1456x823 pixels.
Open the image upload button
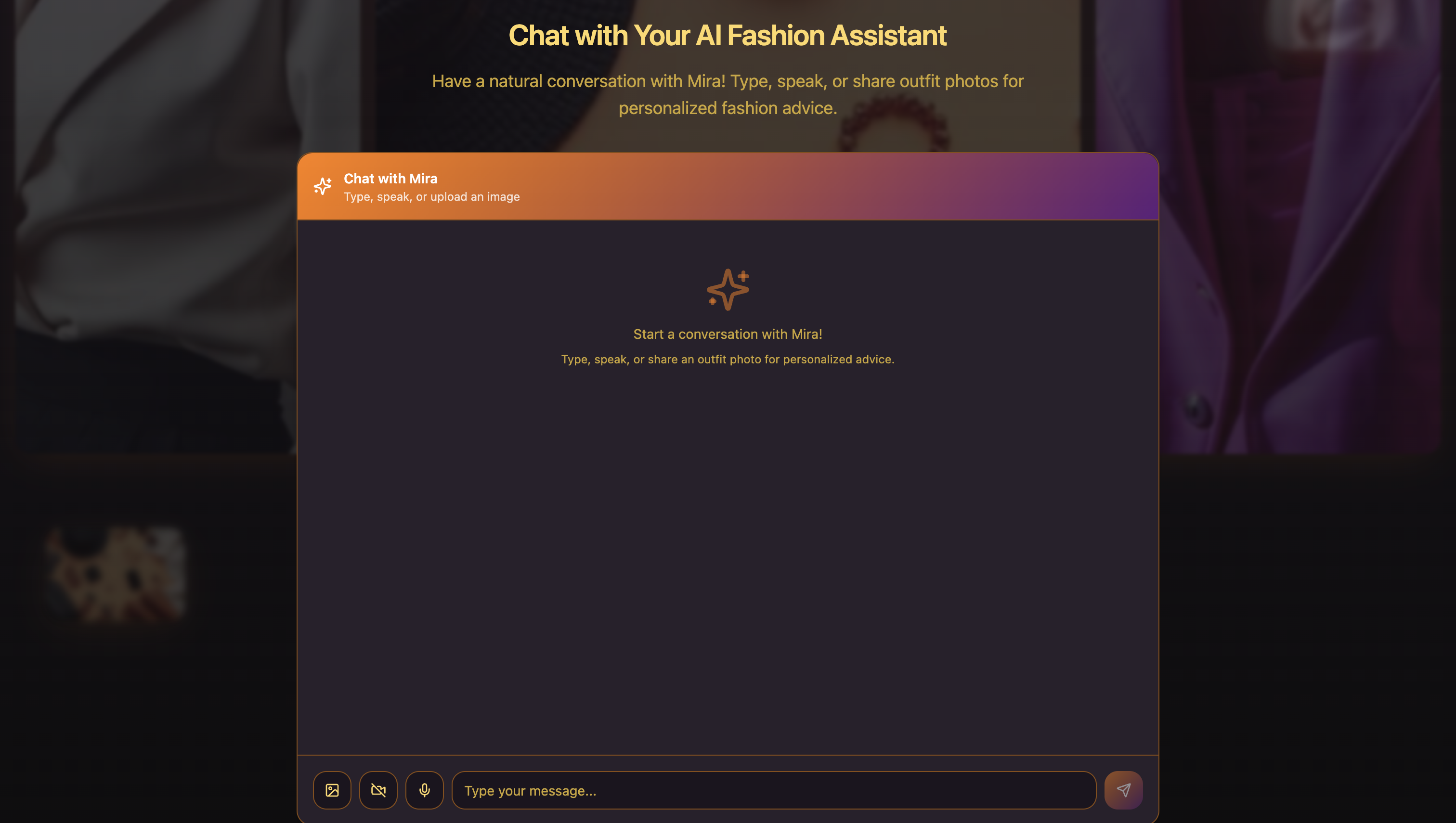(332, 790)
